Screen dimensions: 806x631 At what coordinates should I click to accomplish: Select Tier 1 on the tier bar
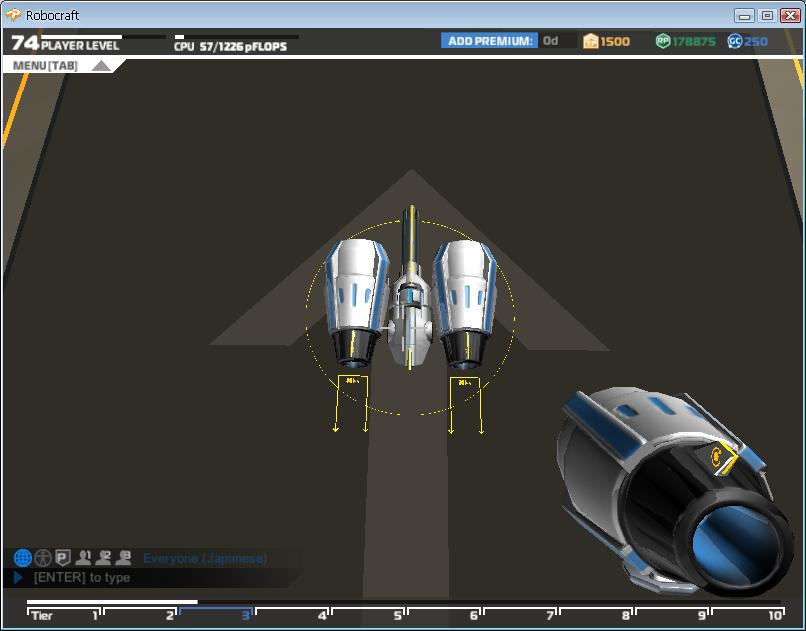pyautogui.click(x=64, y=614)
